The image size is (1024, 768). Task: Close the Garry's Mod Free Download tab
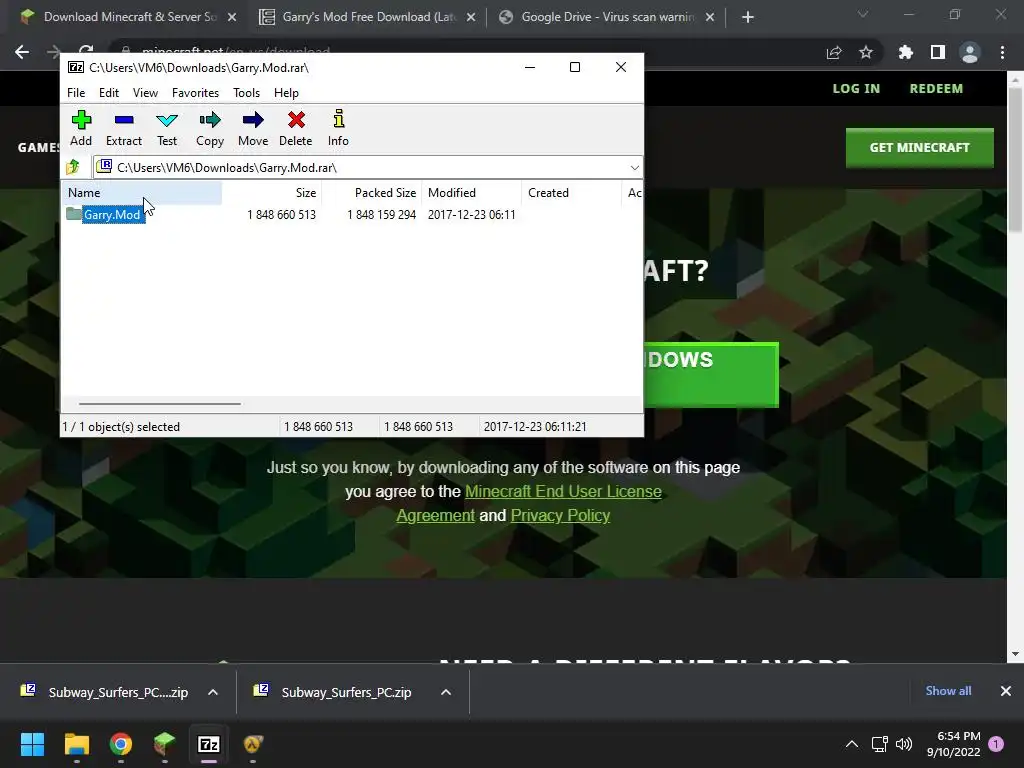(471, 17)
